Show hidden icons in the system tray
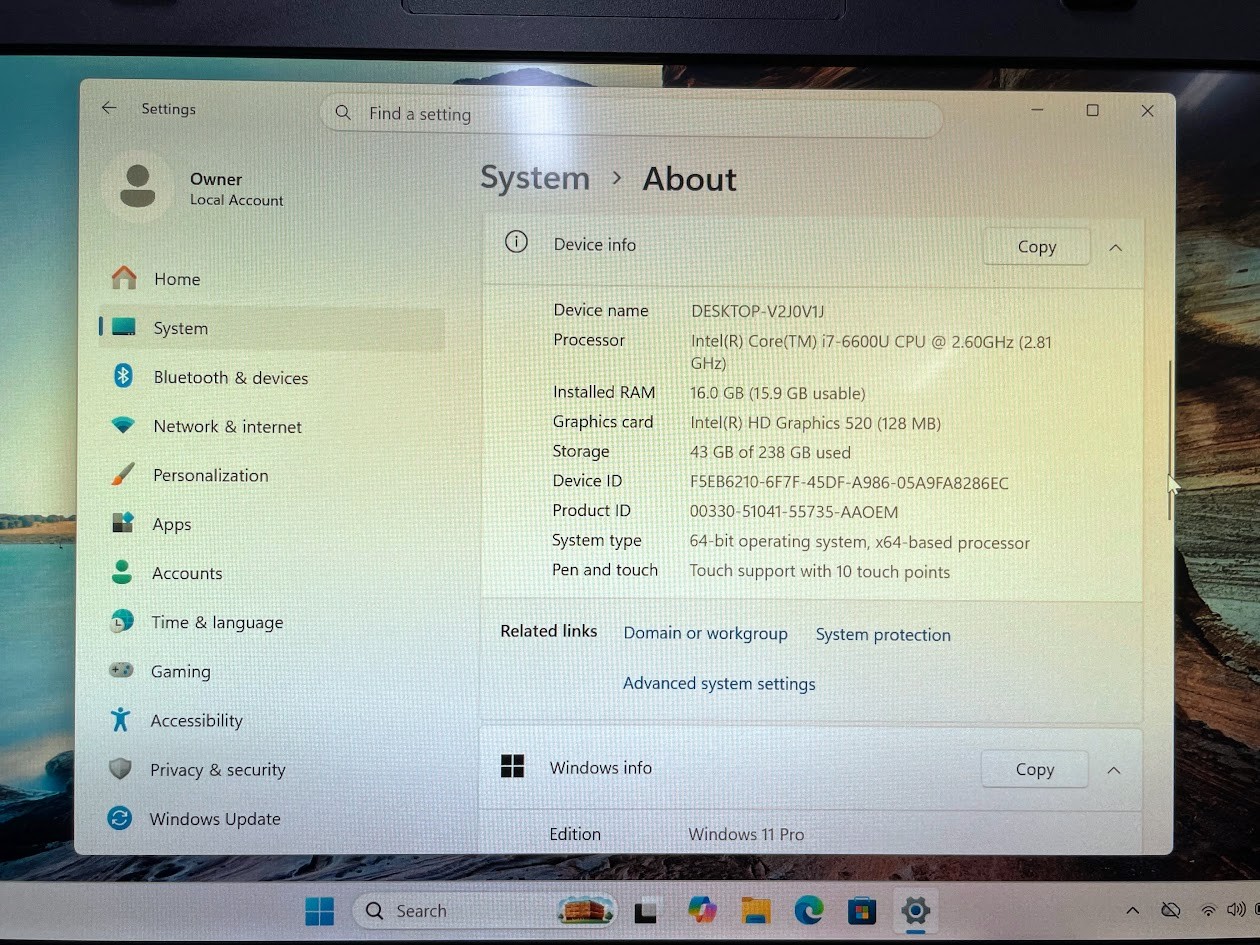 point(1132,910)
